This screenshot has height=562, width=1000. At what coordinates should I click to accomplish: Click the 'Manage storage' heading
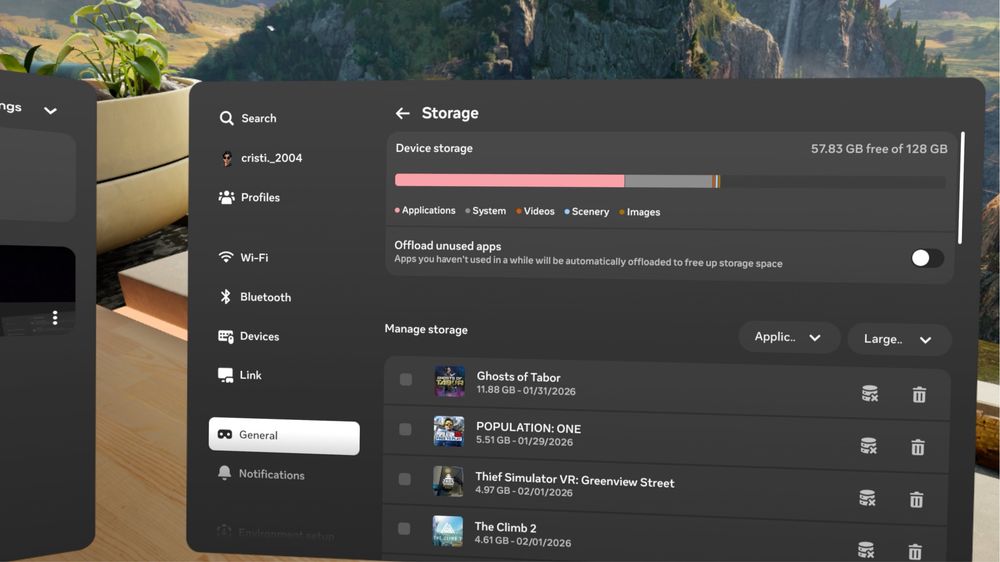pos(426,329)
